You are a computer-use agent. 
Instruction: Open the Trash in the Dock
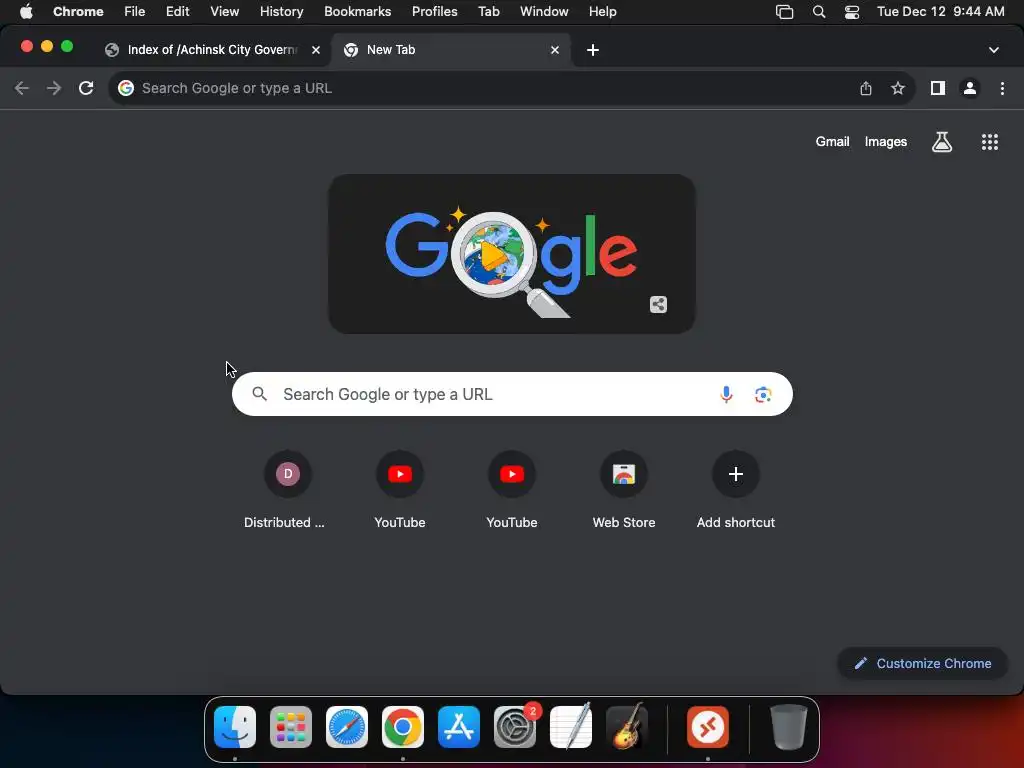789,727
